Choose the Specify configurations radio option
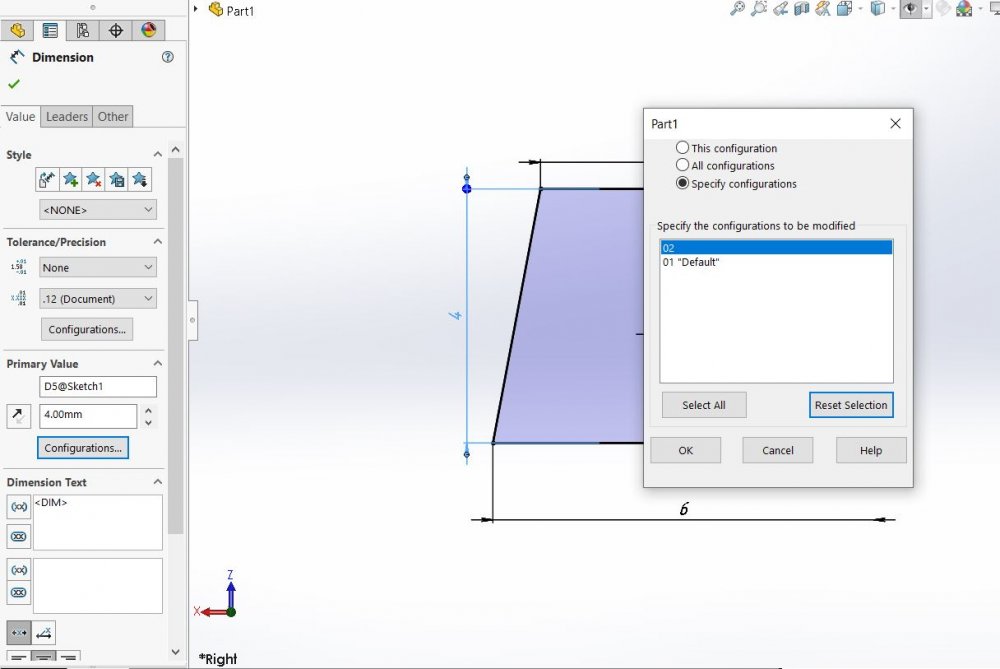The width and height of the screenshot is (1000, 669). 683,183
